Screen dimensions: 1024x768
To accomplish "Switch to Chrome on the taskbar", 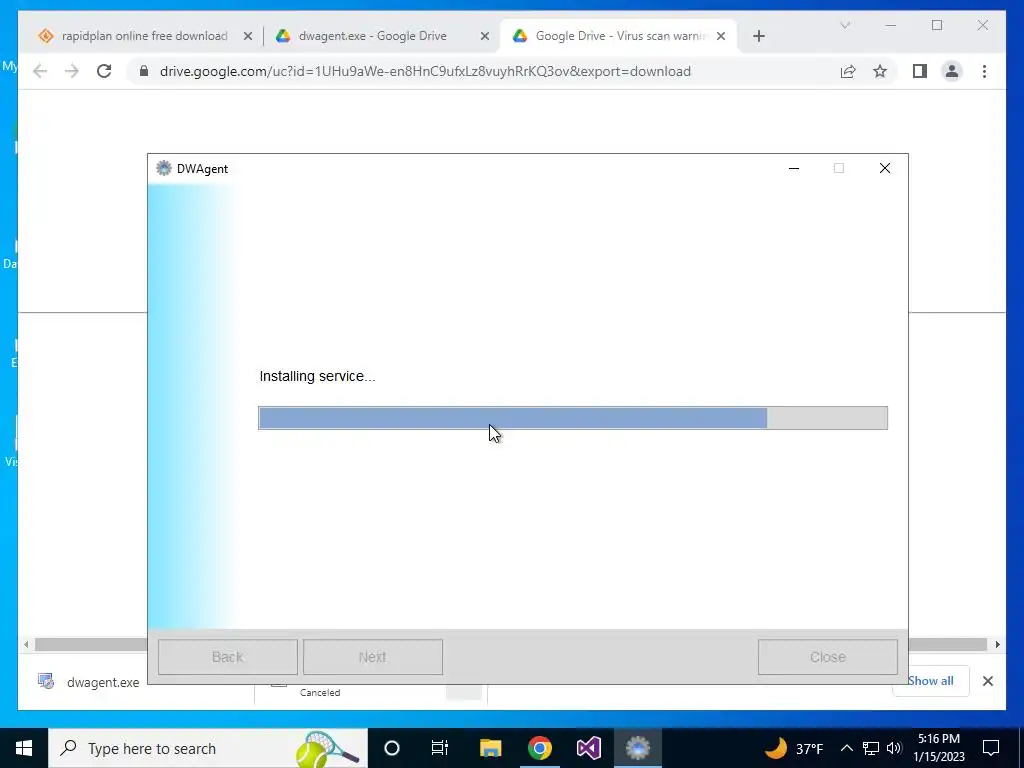I will [539, 748].
